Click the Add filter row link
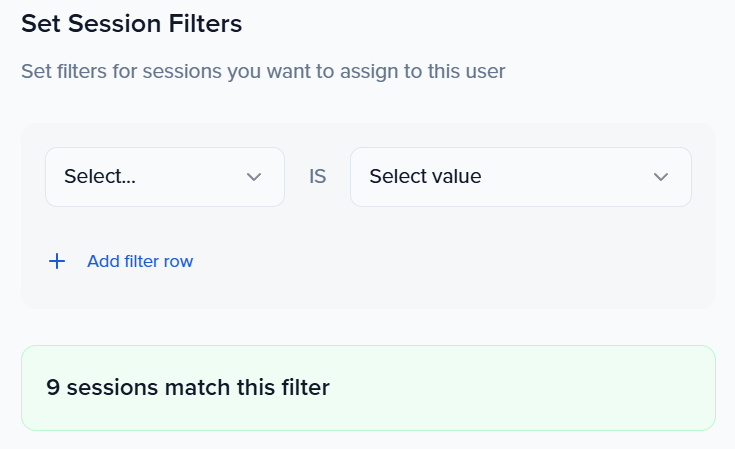735x449 pixels. 139,261
